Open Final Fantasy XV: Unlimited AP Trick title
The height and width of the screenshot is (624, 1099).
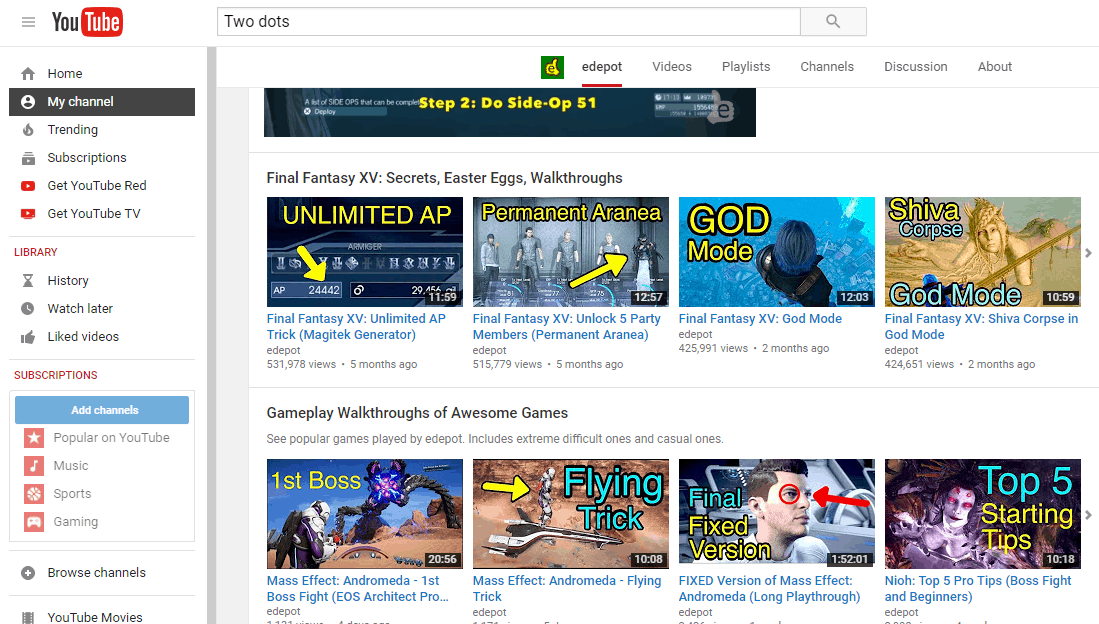coord(356,327)
